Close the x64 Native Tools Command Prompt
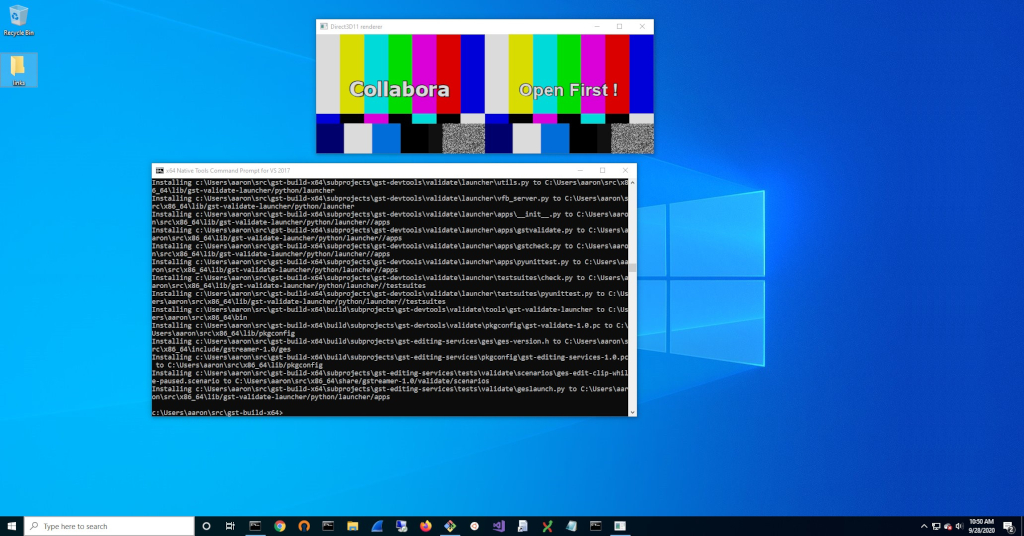The image size is (1024, 536). [625, 170]
